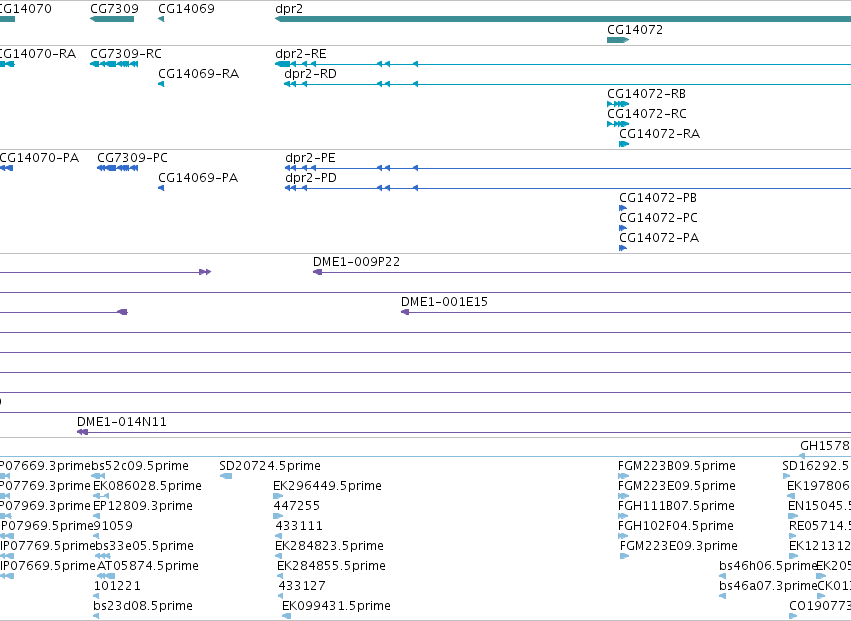Select the CG7309-PC coding exon glyph
Viewport: 851px width, 621px height.
118,168
